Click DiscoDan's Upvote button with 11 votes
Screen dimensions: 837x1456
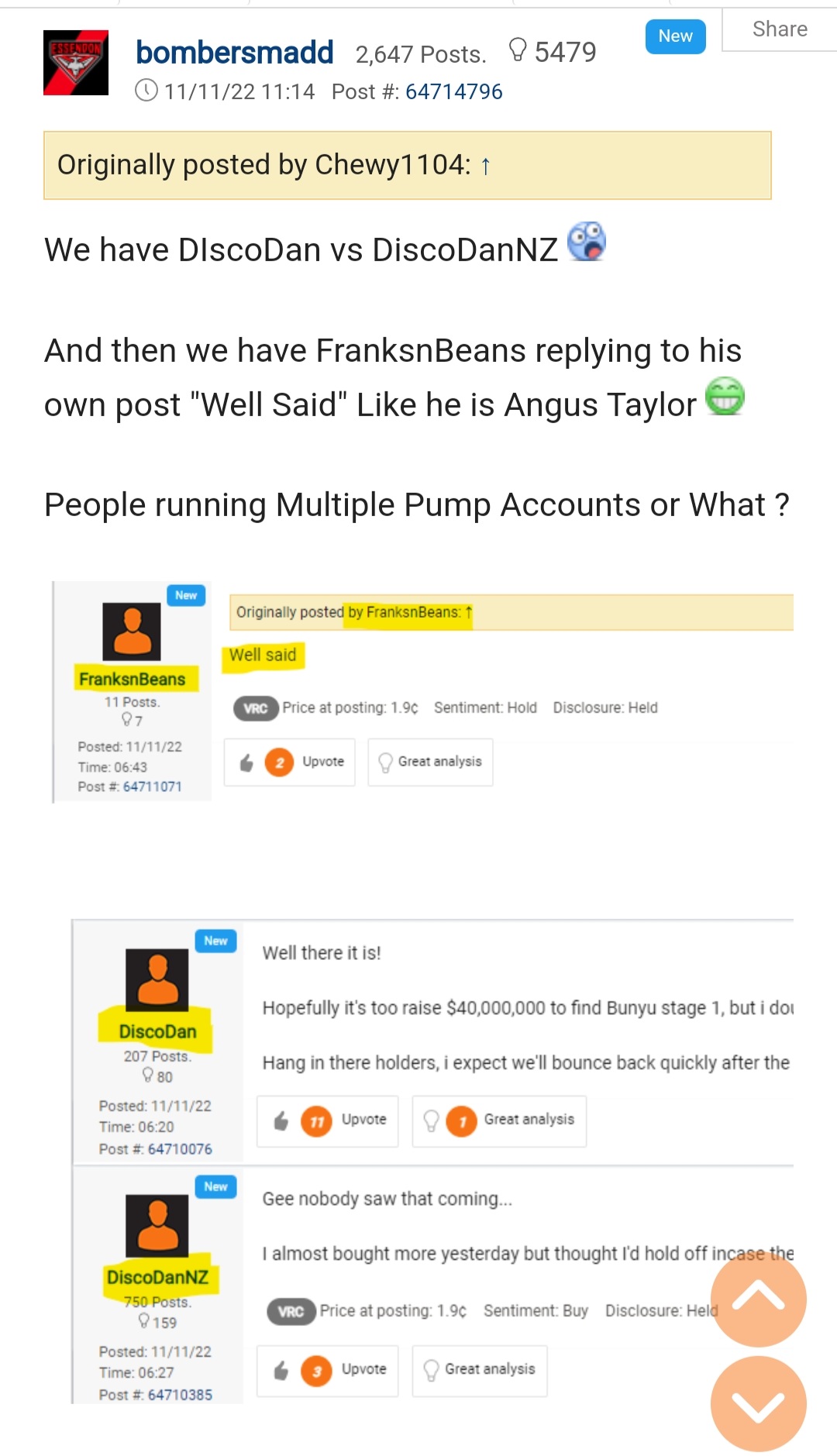[328, 1120]
